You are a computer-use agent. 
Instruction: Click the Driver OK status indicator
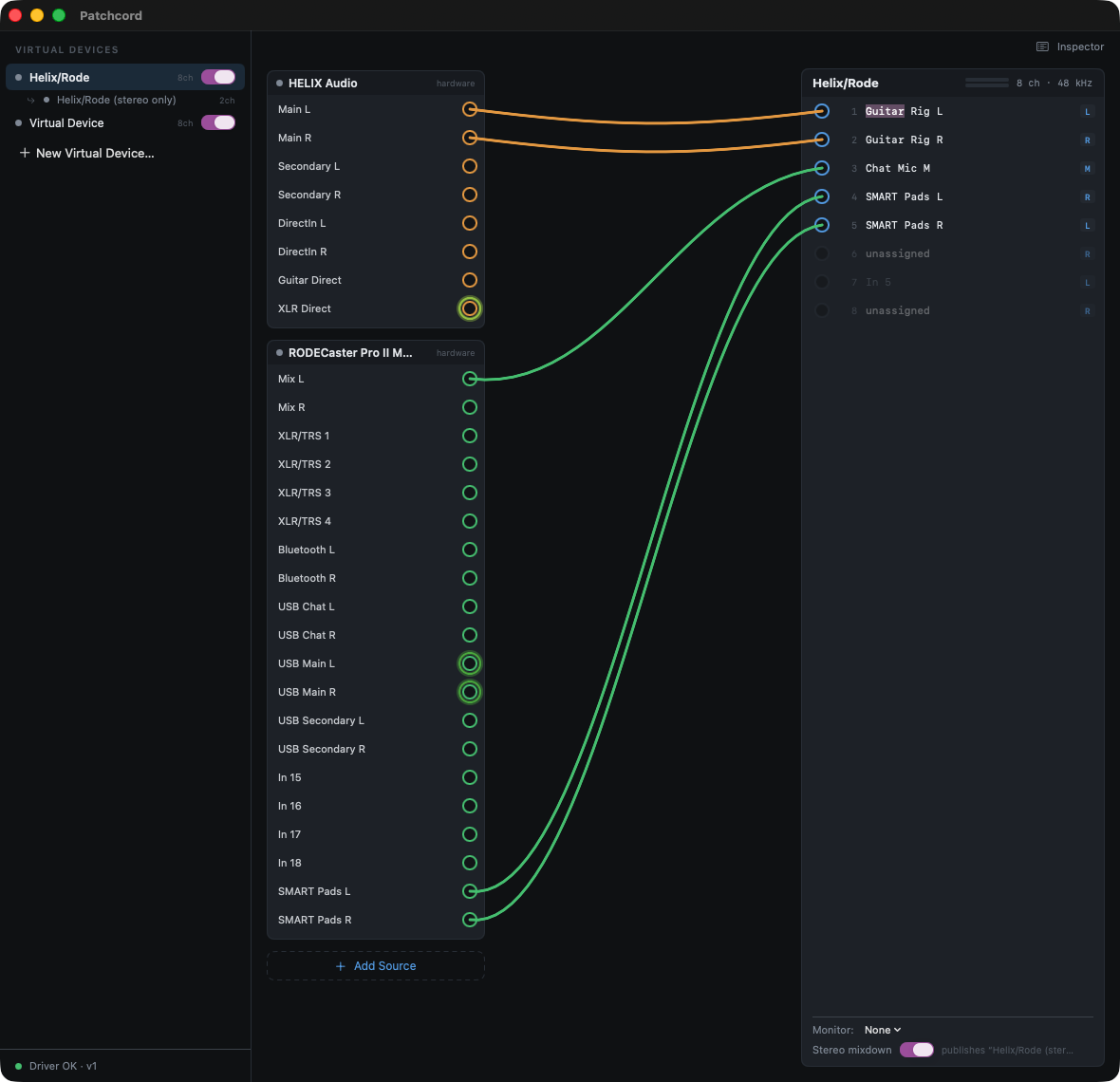(56, 1066)
